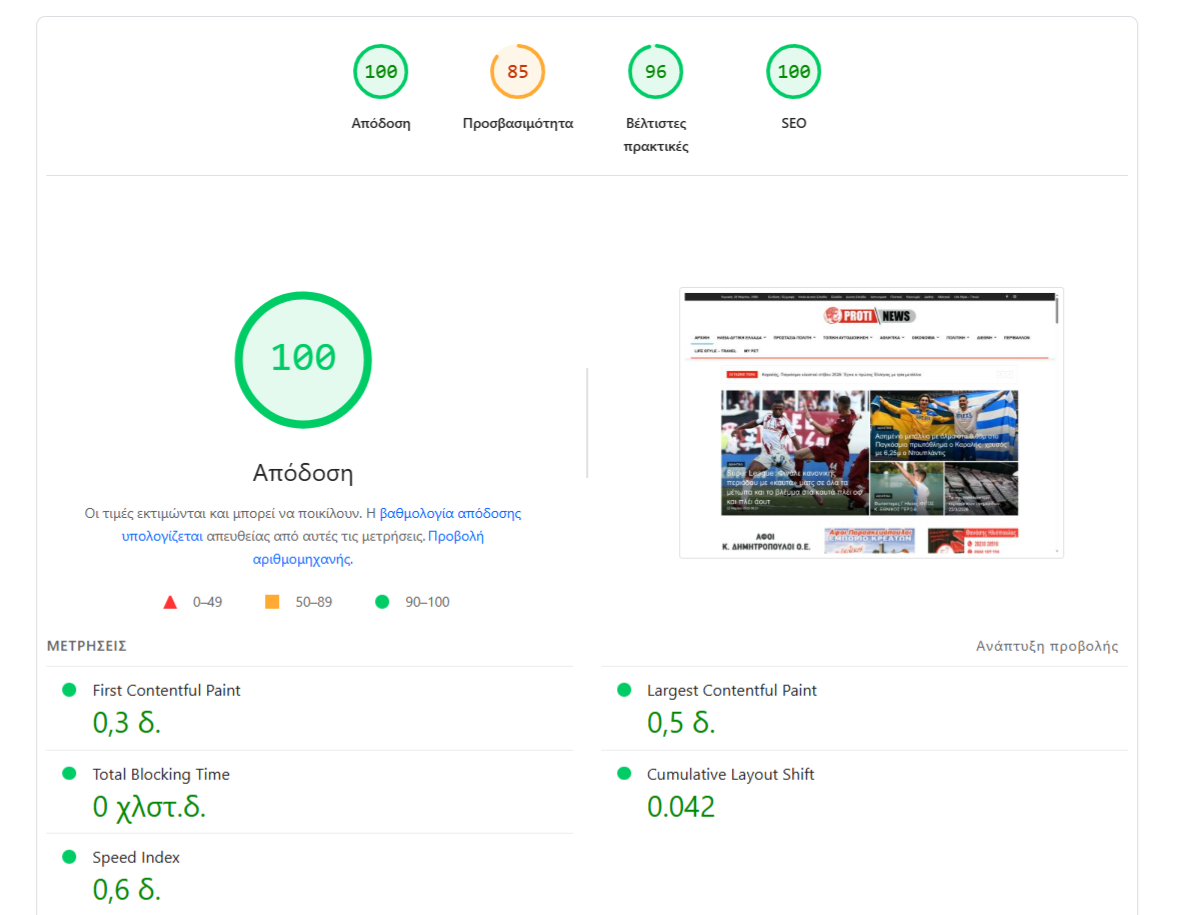Expand the First Contentful Paint metric label
The image size is (1183, 915).
[x=166, y=690]
